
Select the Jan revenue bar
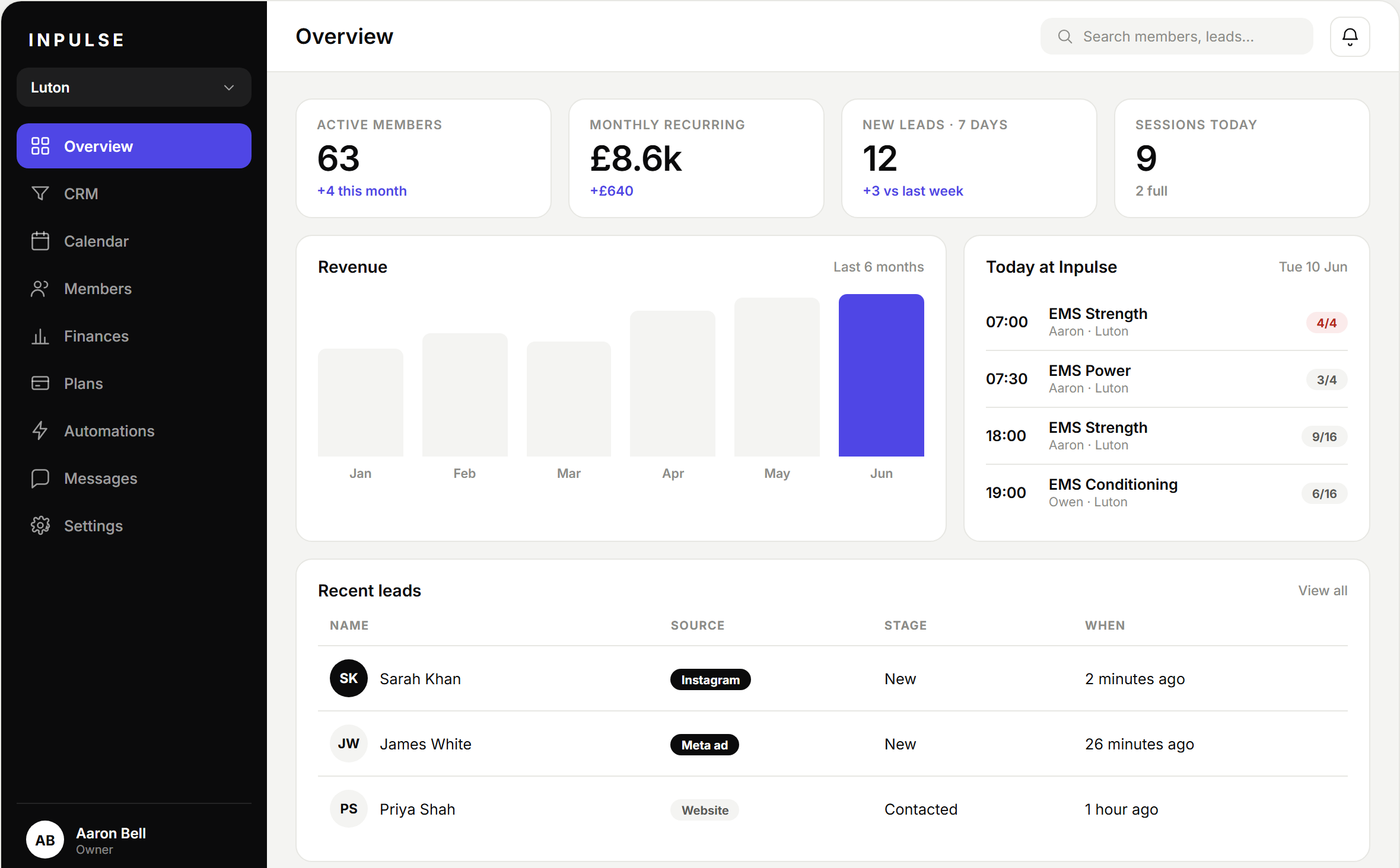point(361,403)
